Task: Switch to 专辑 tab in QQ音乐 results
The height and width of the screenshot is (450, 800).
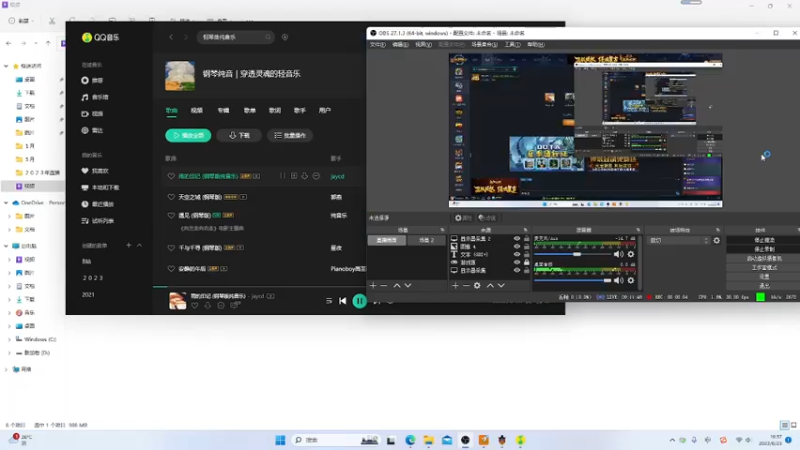Action: 223,110
